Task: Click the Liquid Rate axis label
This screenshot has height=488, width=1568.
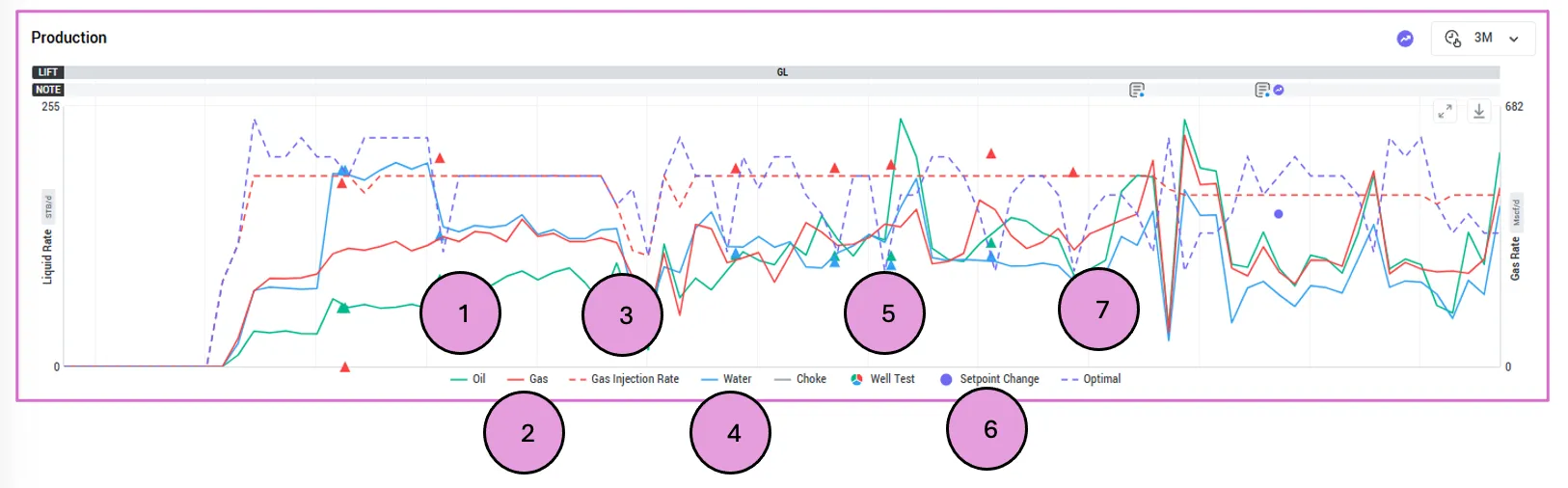Action: (47, 257)
